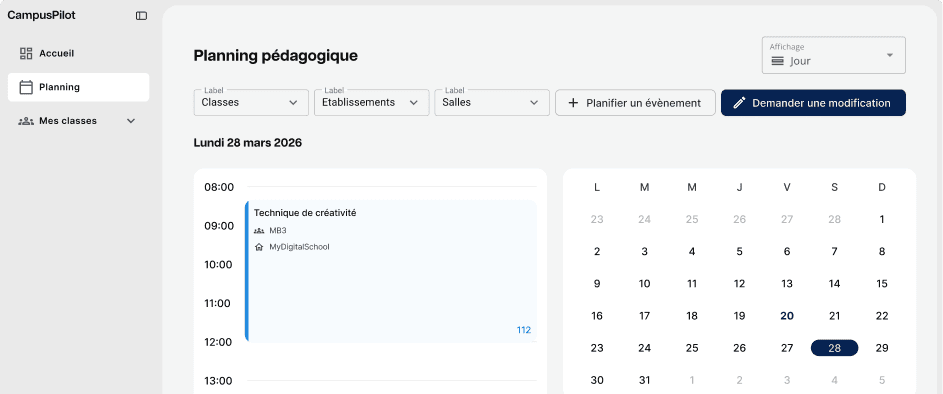Click the Planning pédagogique title

(x=275, y=56)
